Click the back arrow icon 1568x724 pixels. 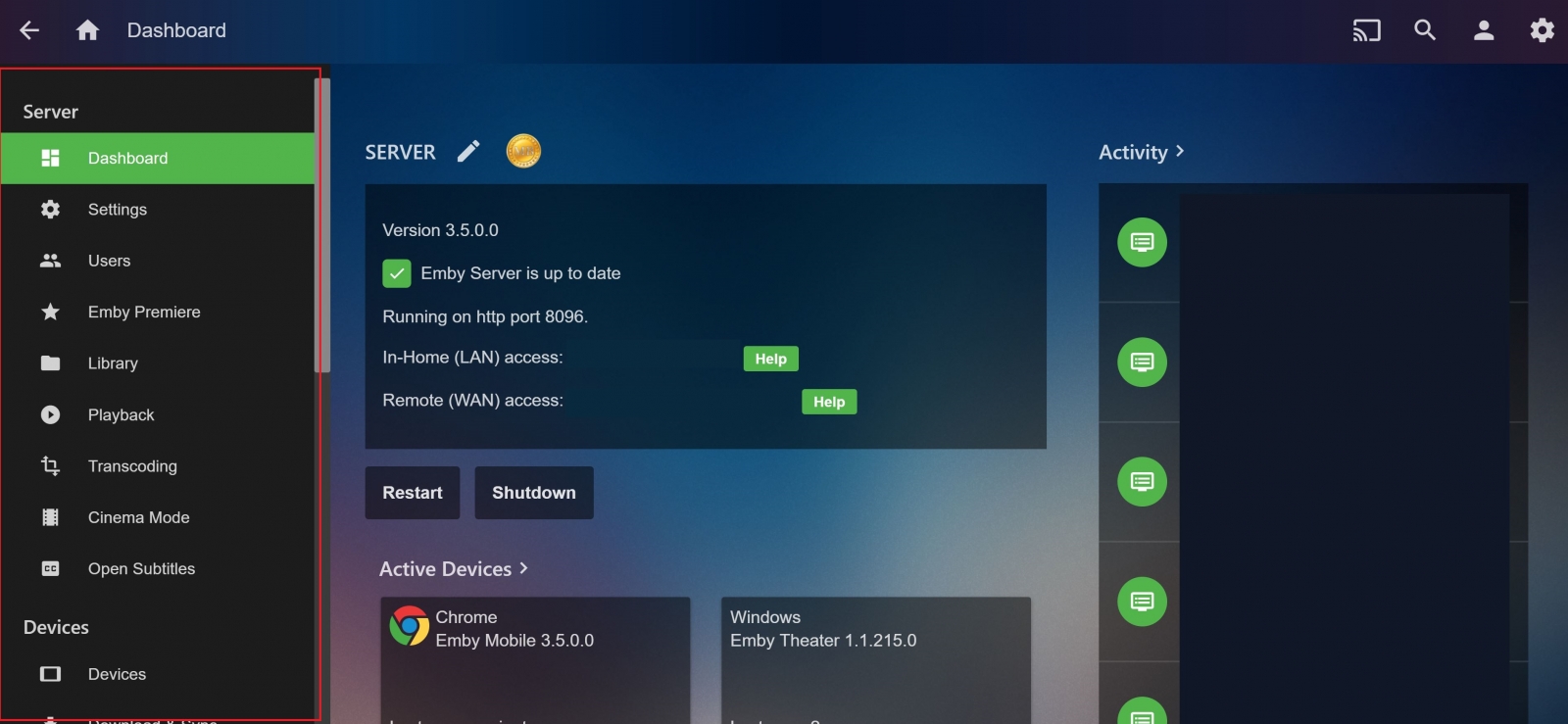(x=29, y=30)
